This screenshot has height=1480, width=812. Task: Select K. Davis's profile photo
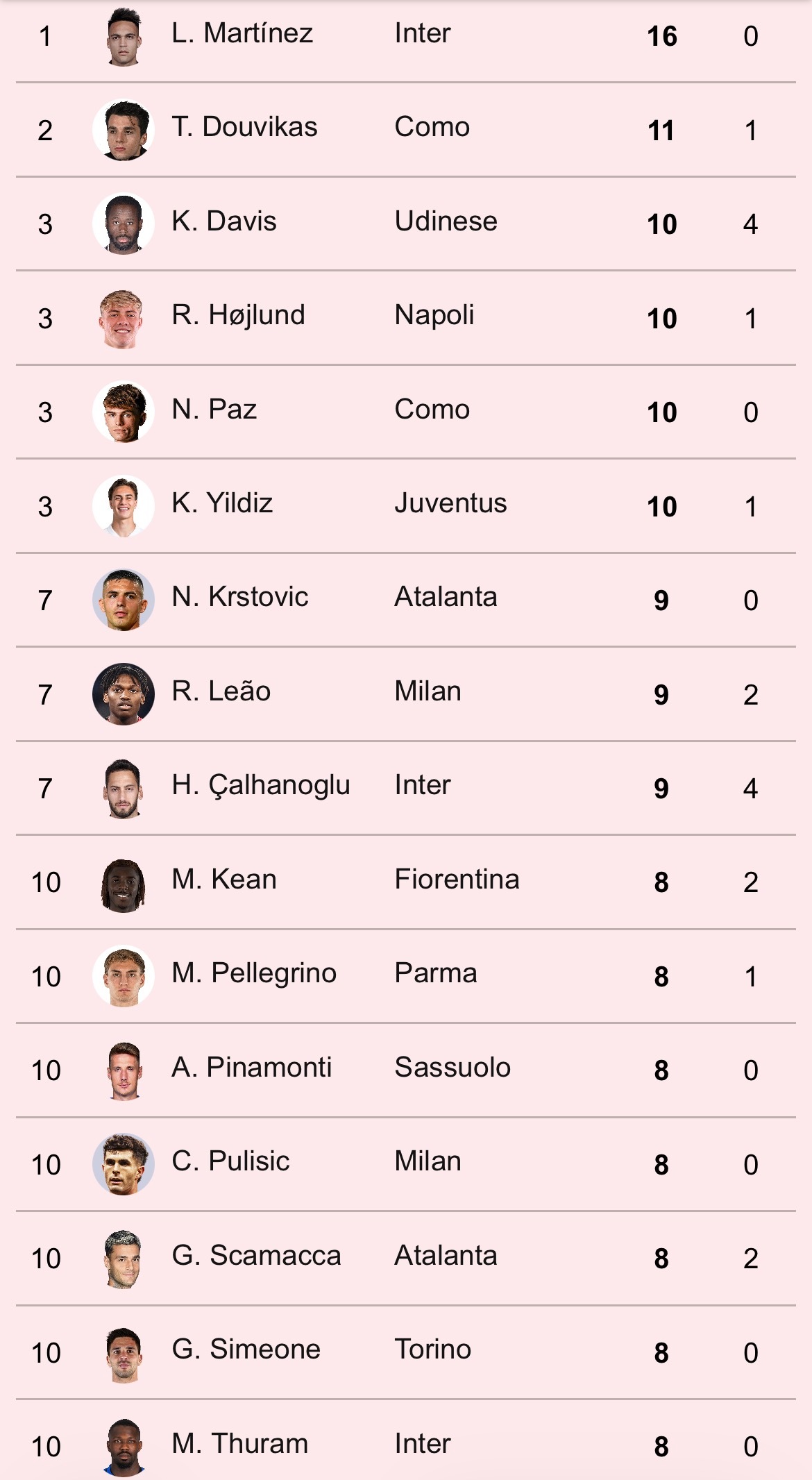124,224
